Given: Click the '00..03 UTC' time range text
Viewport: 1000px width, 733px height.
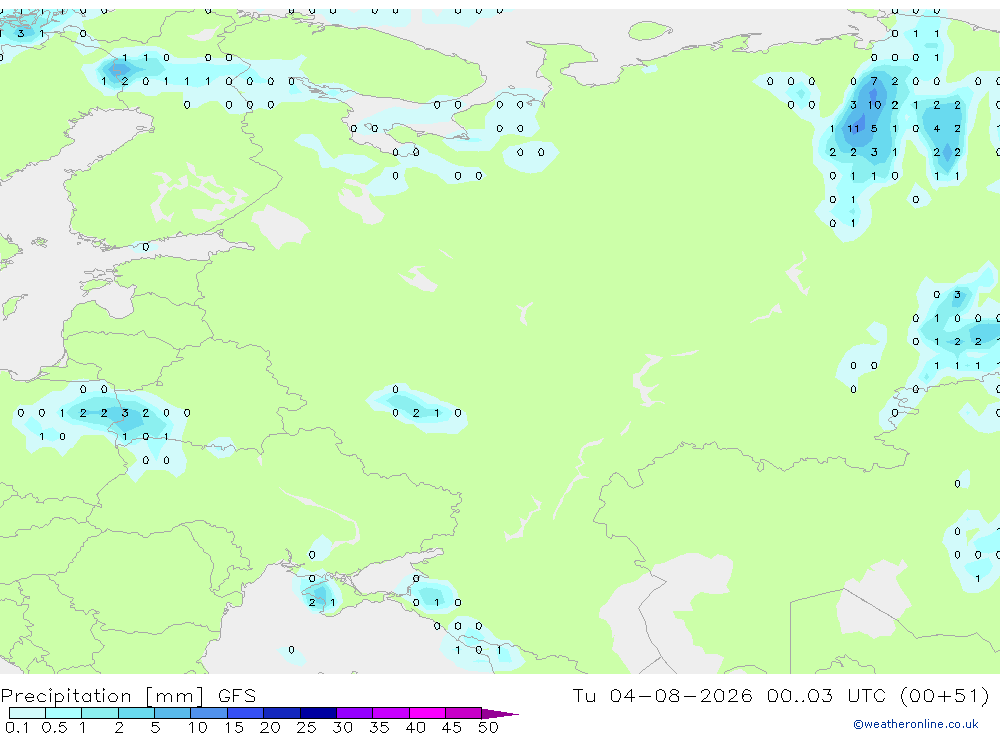Looking at the screenshot, I should pyautogui.click(x=827, y=695).
